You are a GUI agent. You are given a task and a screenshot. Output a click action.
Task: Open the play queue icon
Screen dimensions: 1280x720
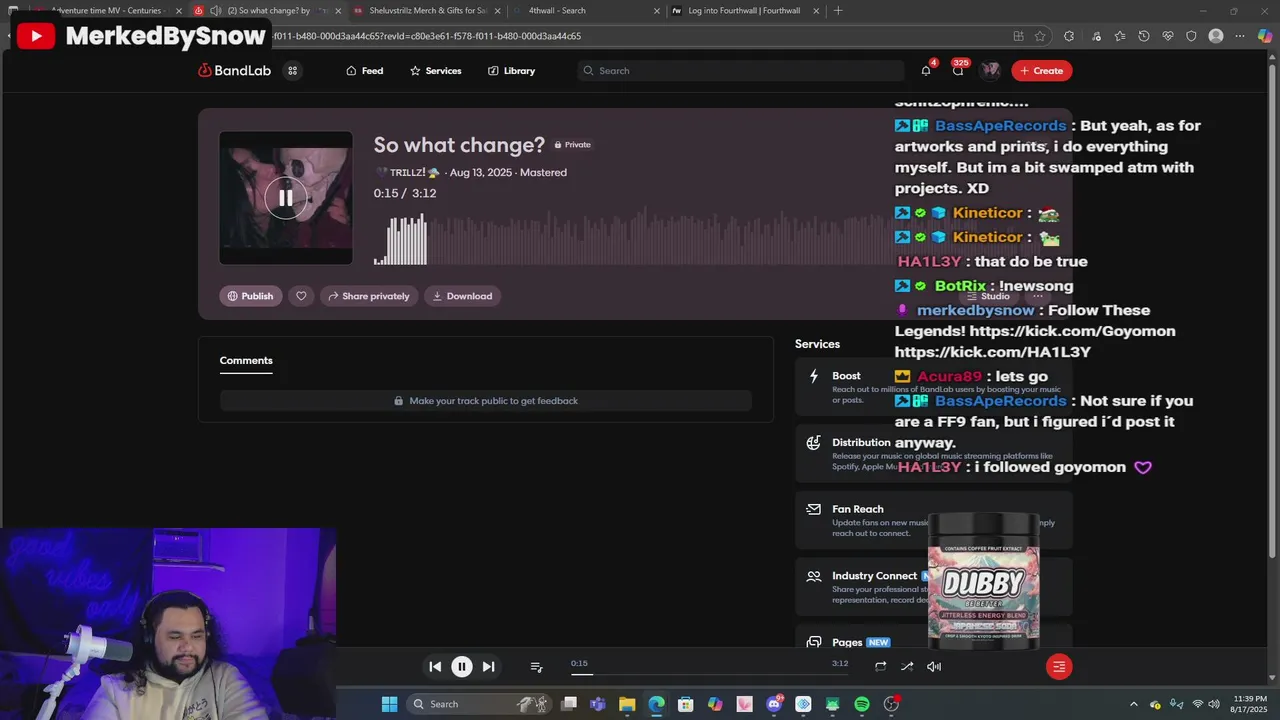tap(536, 667)
